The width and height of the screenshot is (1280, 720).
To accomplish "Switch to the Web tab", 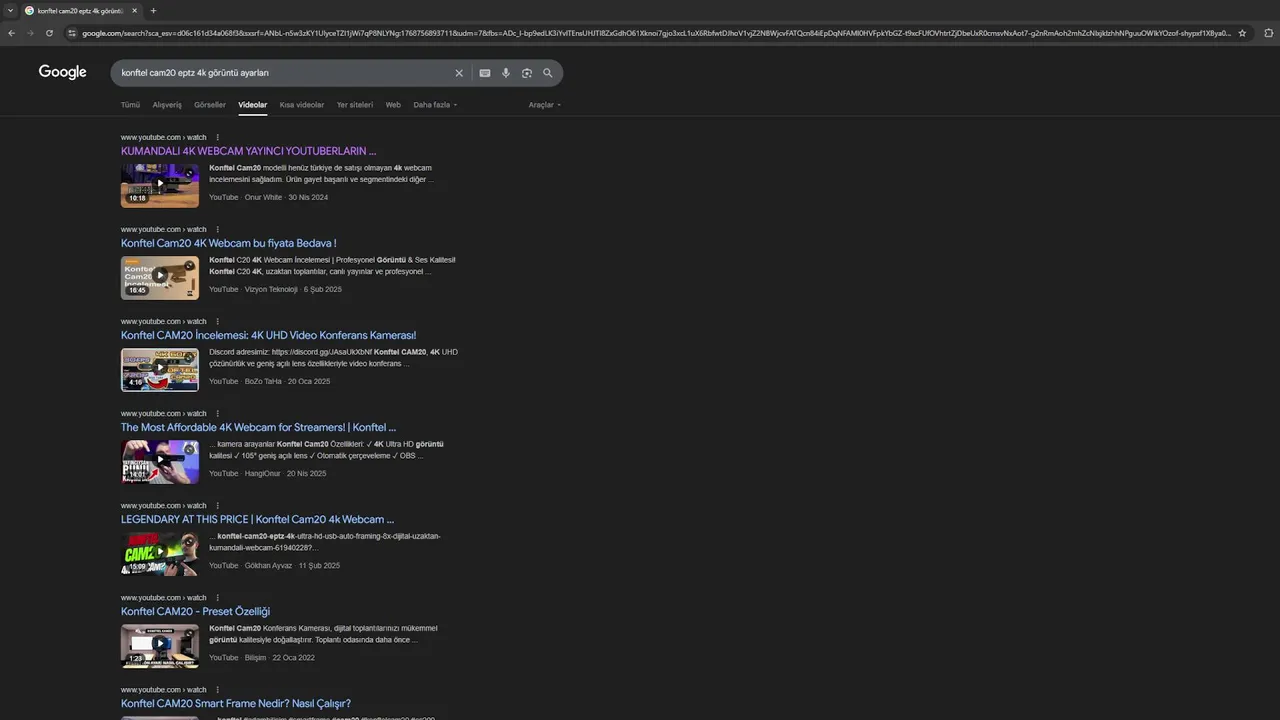I will coord(393,105).
